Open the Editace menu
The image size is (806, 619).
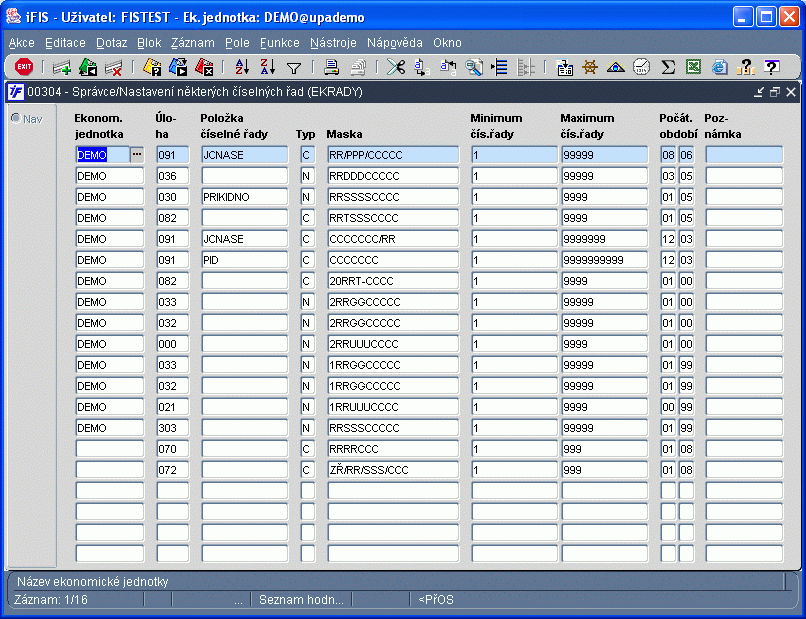point(65,43)
